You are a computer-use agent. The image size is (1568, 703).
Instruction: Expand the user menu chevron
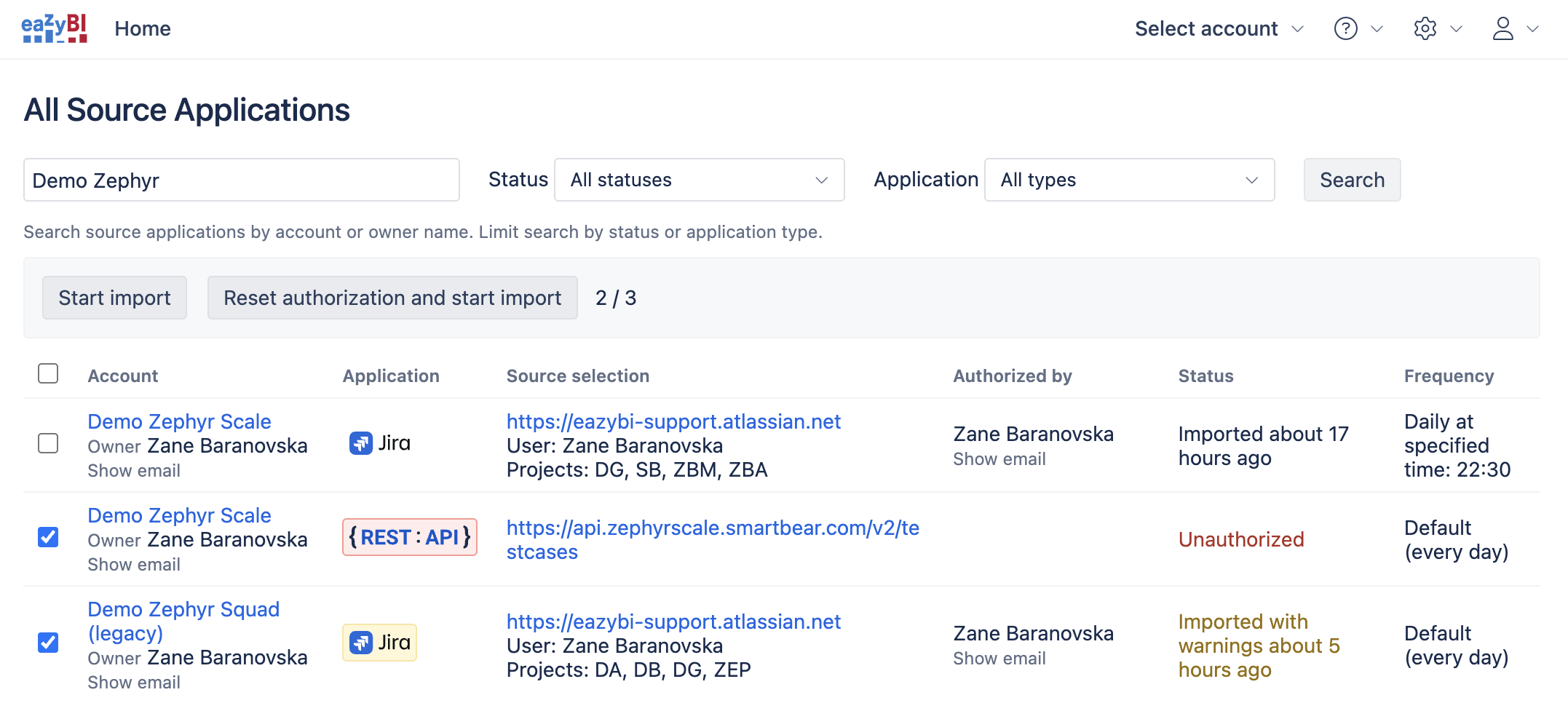pyautogui.click(x=1532, y=29)
